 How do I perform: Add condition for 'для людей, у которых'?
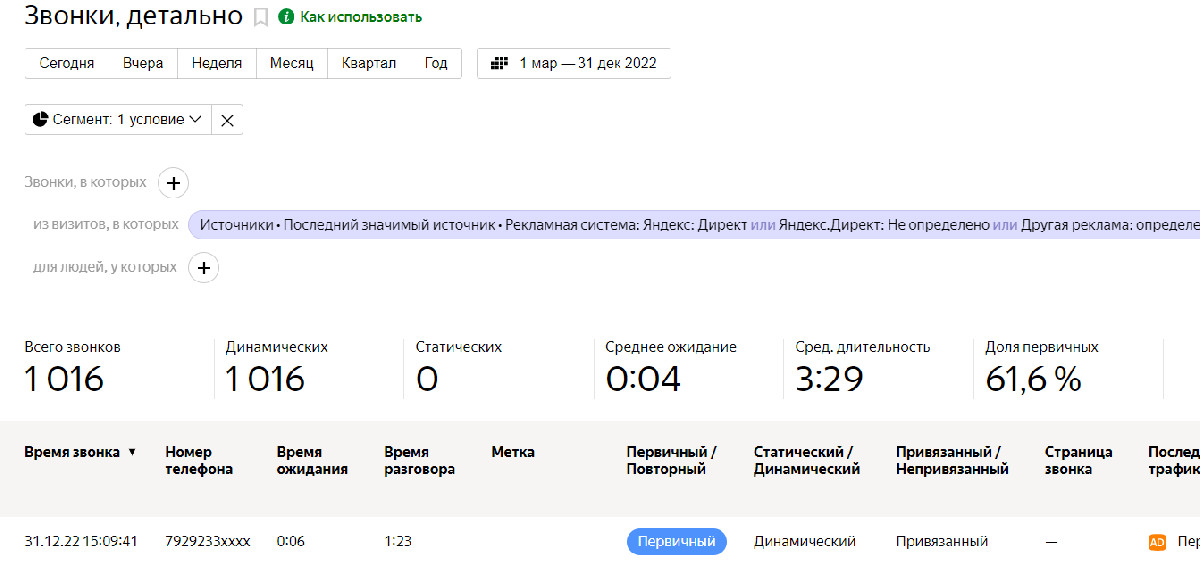pyautogui.click(x=204, y=268)
